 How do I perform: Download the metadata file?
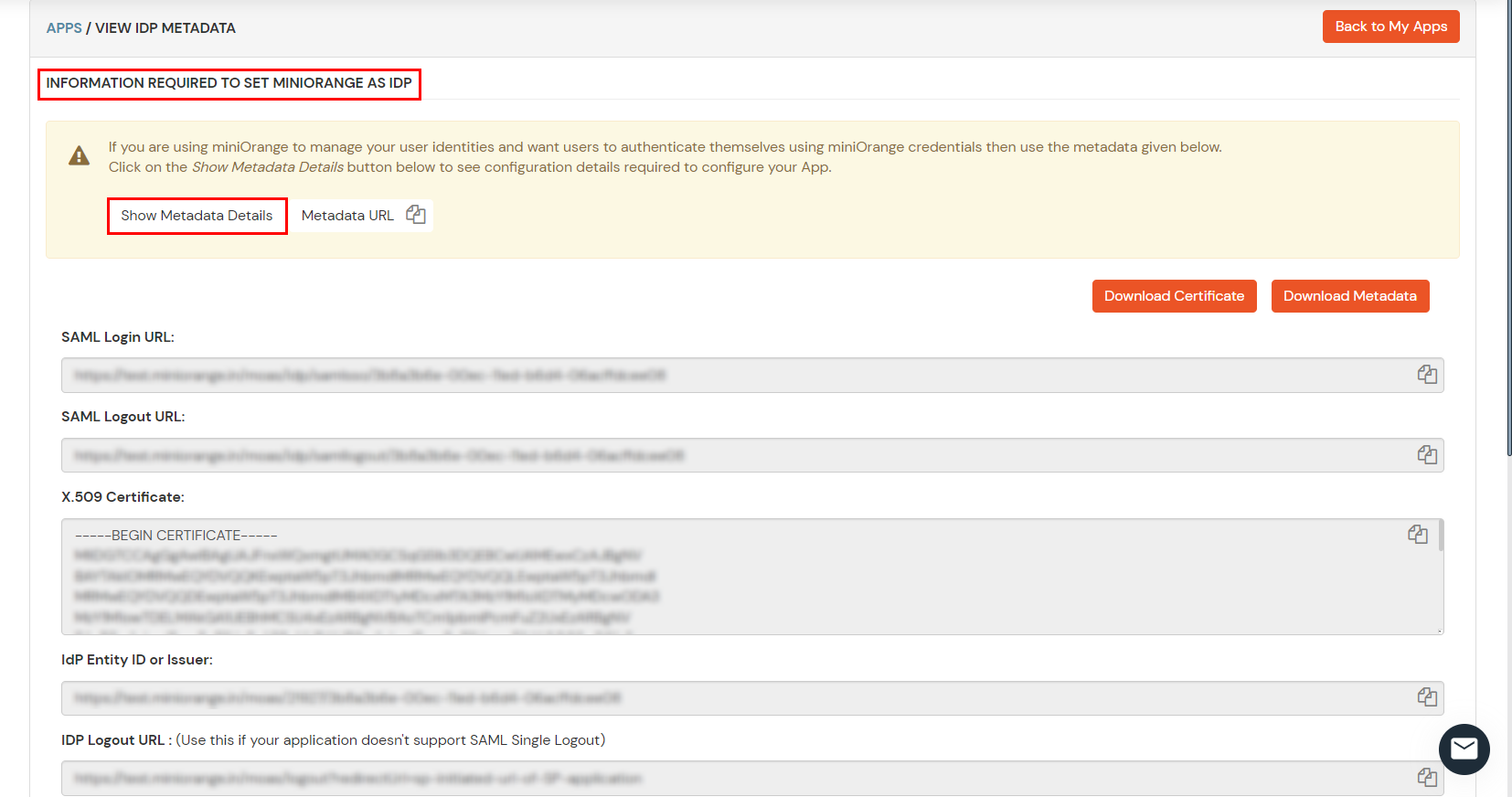(1350, 296)
